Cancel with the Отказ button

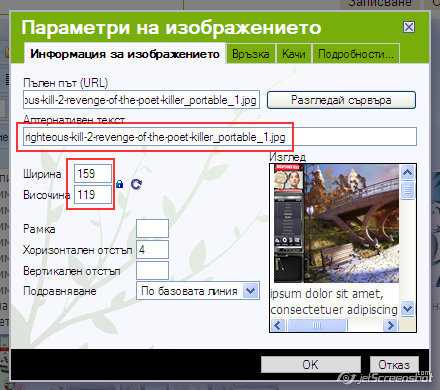[x=394, y=364]
